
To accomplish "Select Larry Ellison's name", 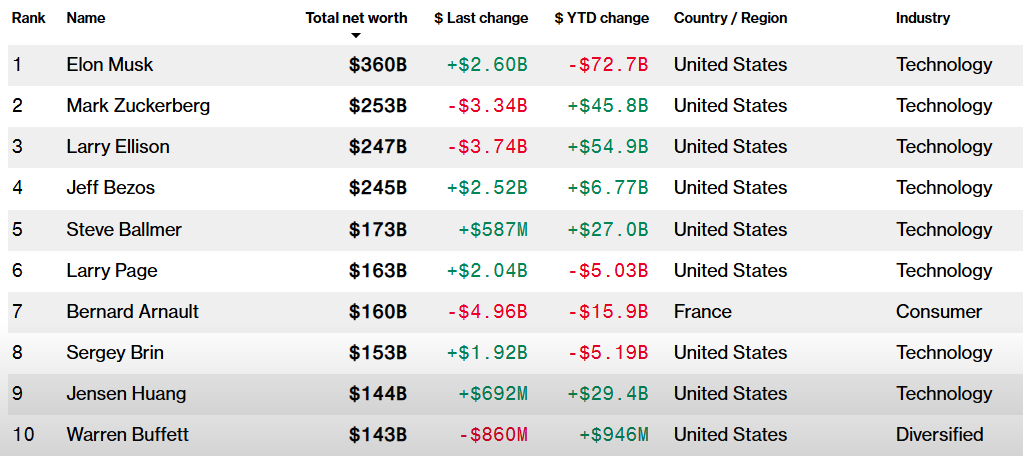I will pyautogui.click(x=118, y=147).
